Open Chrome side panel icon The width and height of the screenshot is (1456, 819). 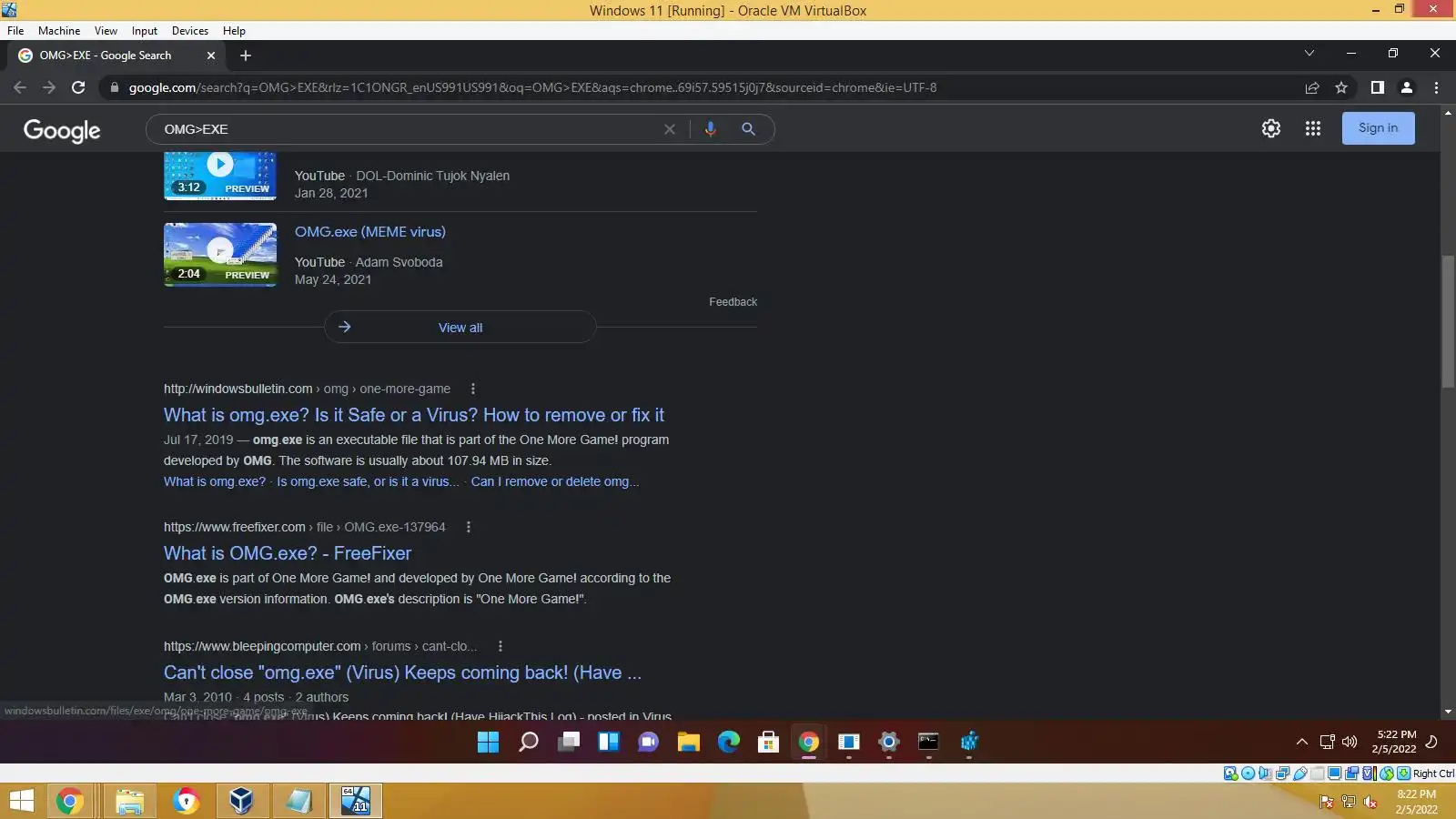pos(1377,87)
